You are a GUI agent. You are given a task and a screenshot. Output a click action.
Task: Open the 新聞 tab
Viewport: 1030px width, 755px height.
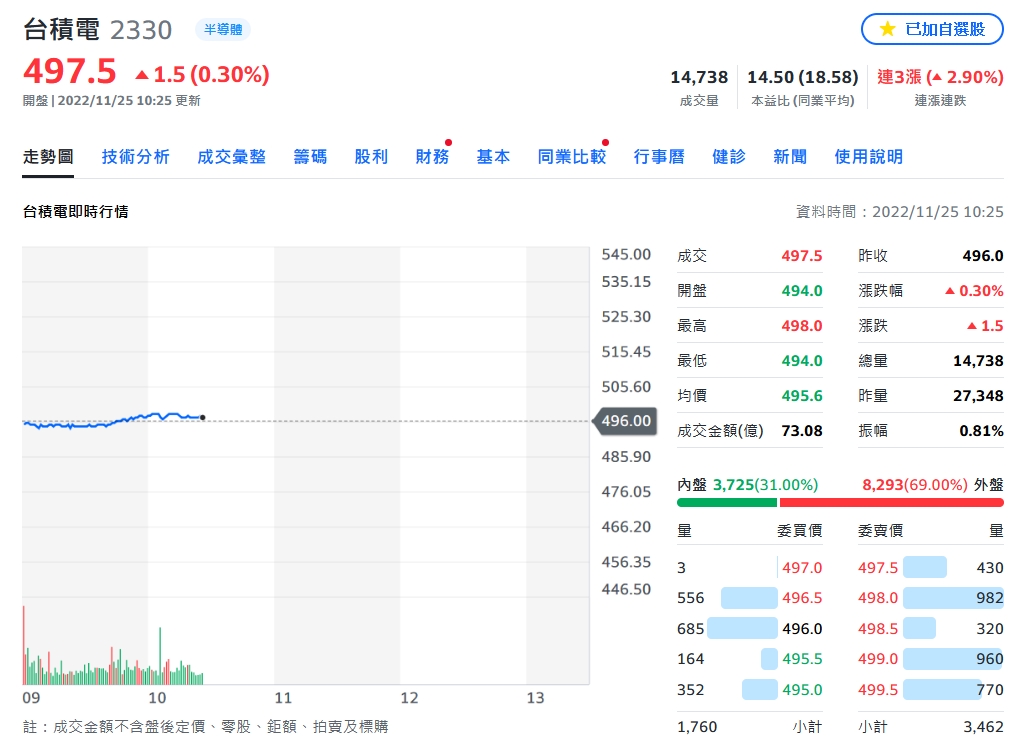(x=790, y=156)
